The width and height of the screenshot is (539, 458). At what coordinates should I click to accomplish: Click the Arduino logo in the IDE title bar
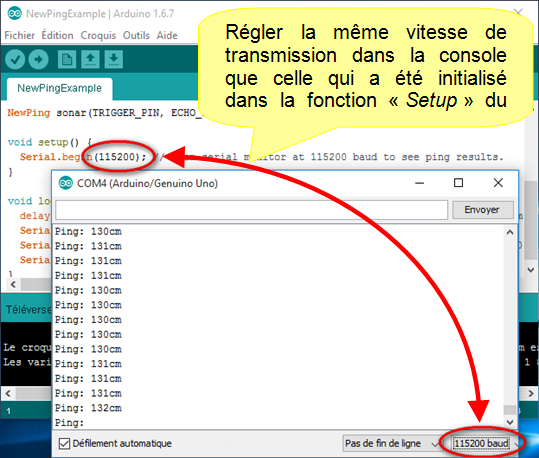coord(14,14)
